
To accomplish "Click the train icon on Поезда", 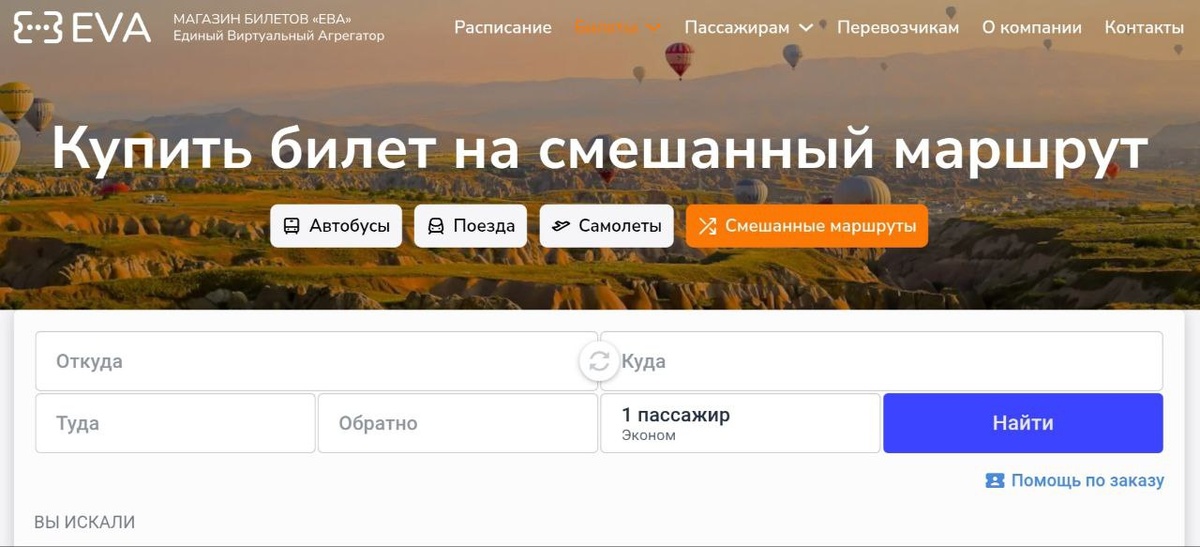I will point(436,226).
